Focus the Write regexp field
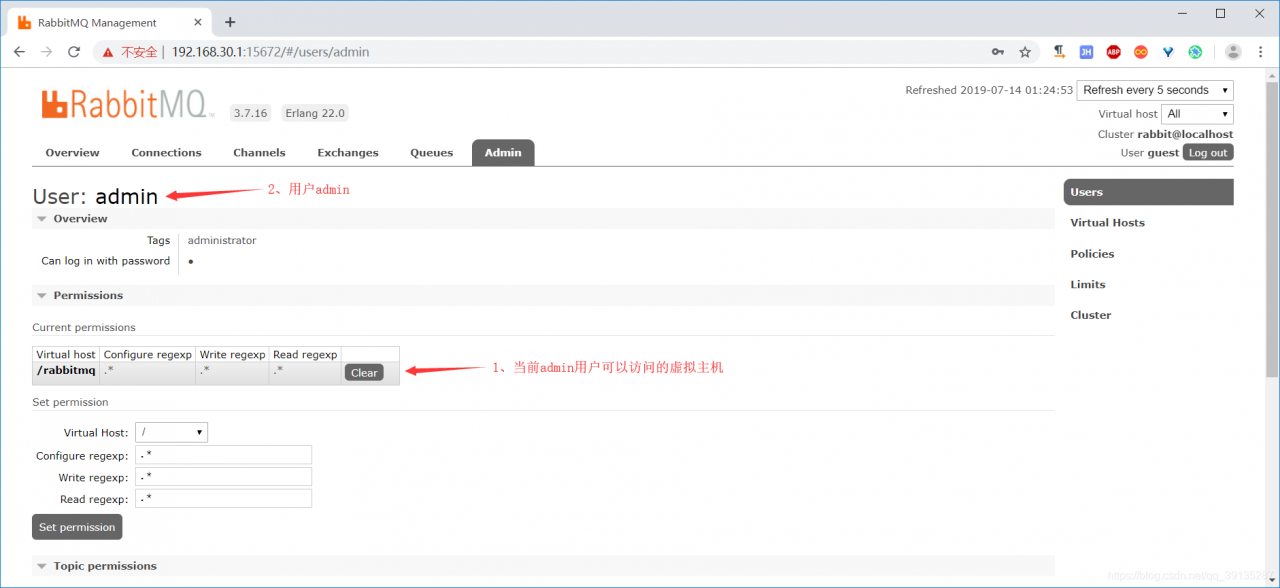Screen dimensions: 1280x588 pos(223,477)
